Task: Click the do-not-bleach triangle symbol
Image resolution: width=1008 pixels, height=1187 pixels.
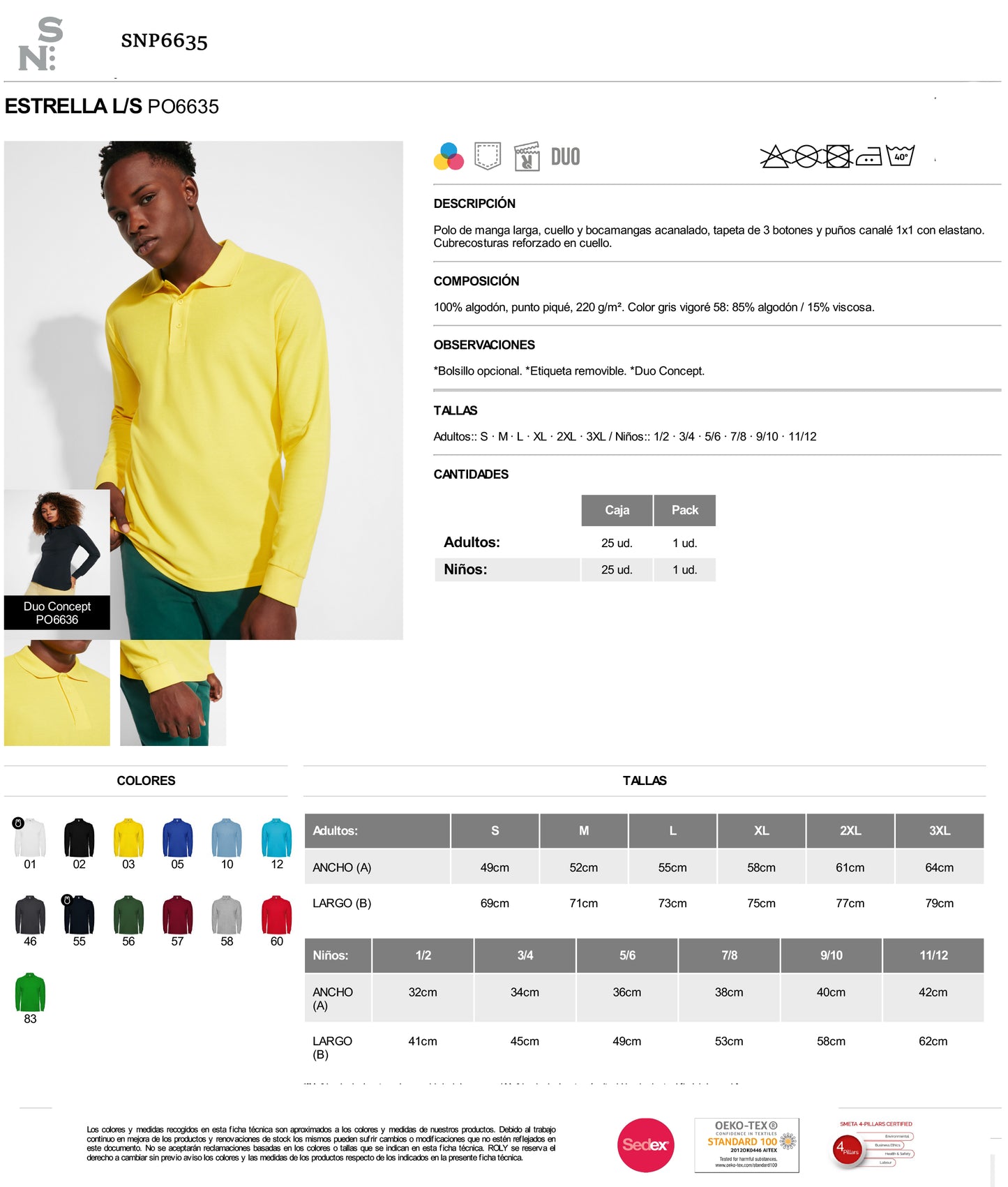Action: tap(774, 156)
